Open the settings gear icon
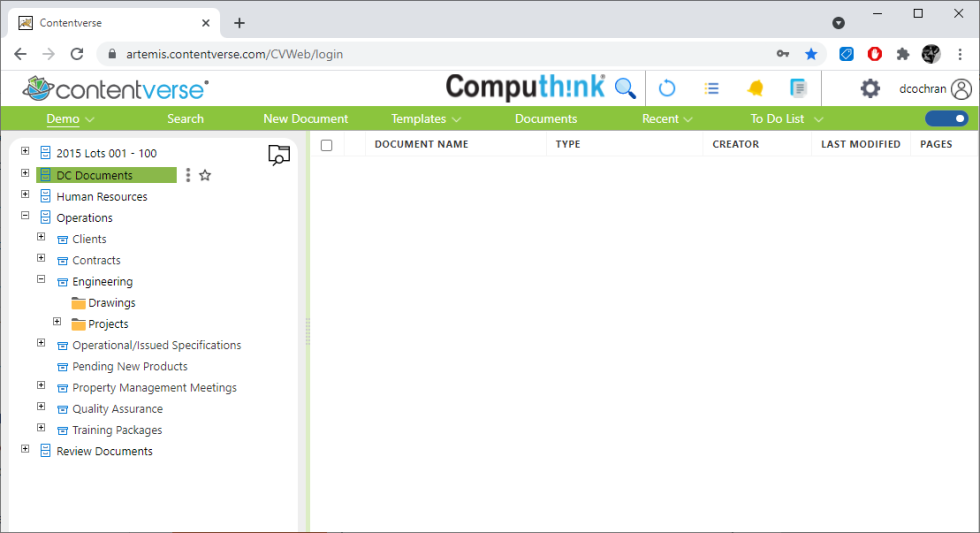Image resolution: width=980 pixels, height=533 pixels. (x=870, y=88)
